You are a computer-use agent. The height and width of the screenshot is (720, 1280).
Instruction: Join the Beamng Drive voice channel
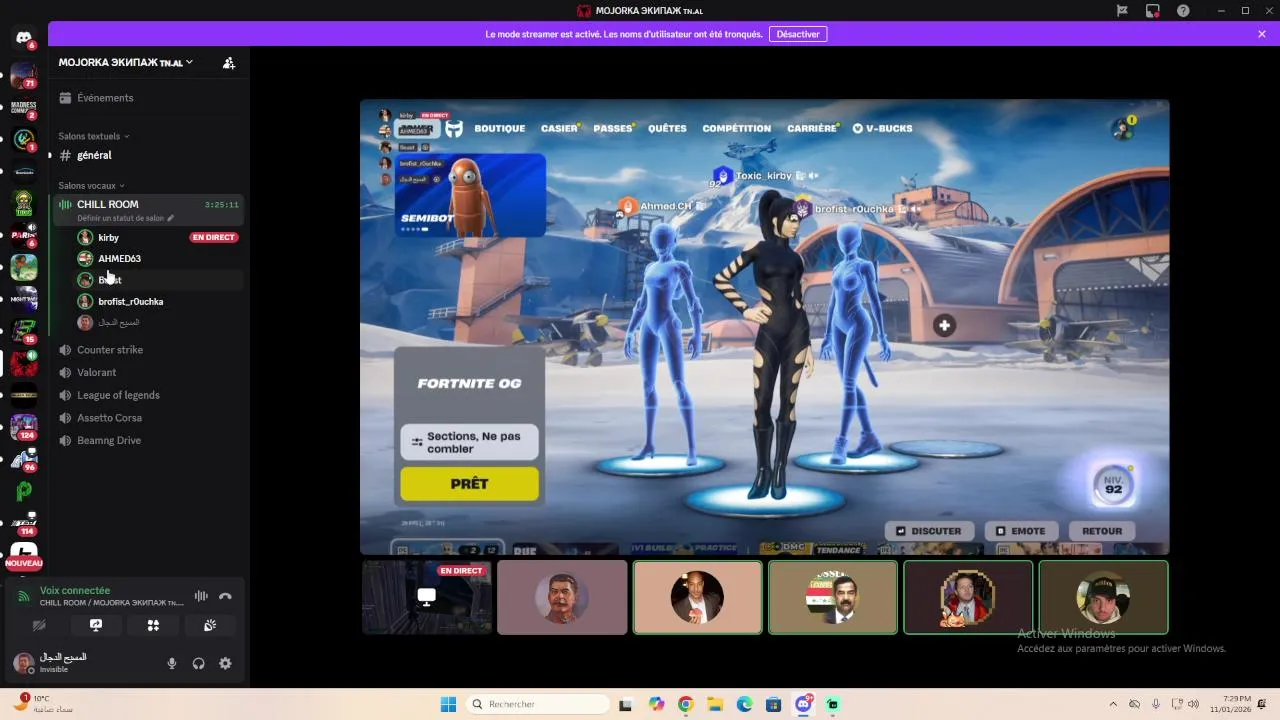147,440
